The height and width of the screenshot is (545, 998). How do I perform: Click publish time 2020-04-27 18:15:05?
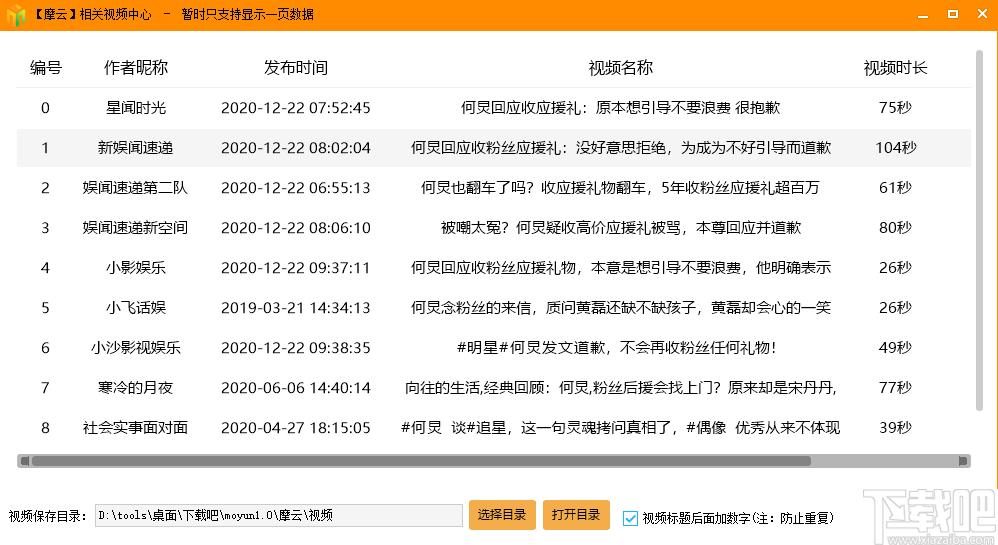click(x=296, y=428)
